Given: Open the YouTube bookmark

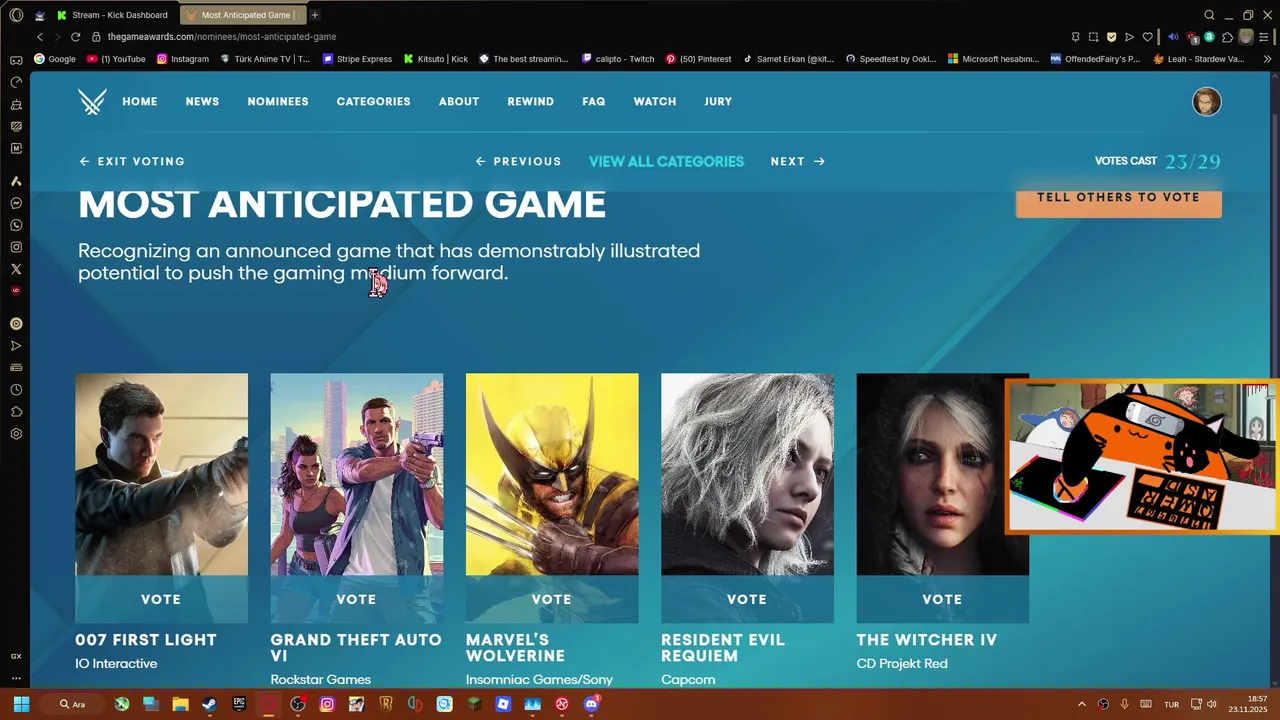Looking at the screenshot, I should pos(116,59).
